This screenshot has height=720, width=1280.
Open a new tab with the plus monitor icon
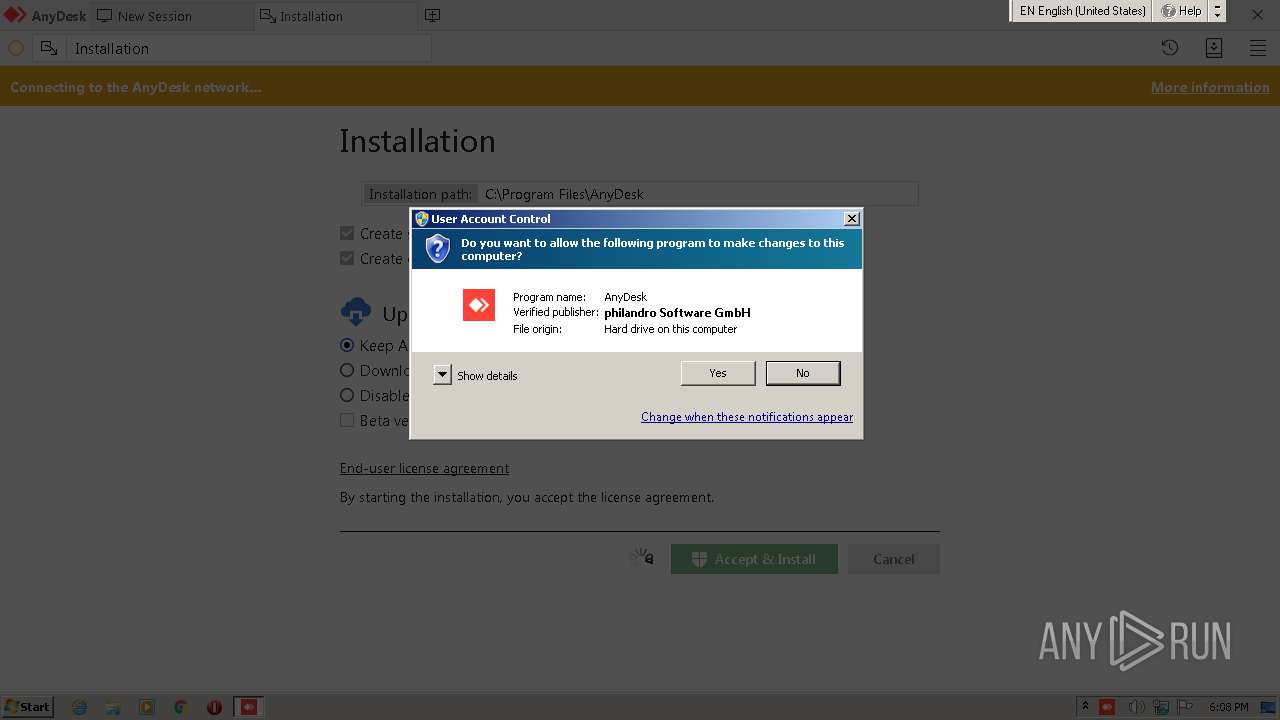tap(432, 16)
